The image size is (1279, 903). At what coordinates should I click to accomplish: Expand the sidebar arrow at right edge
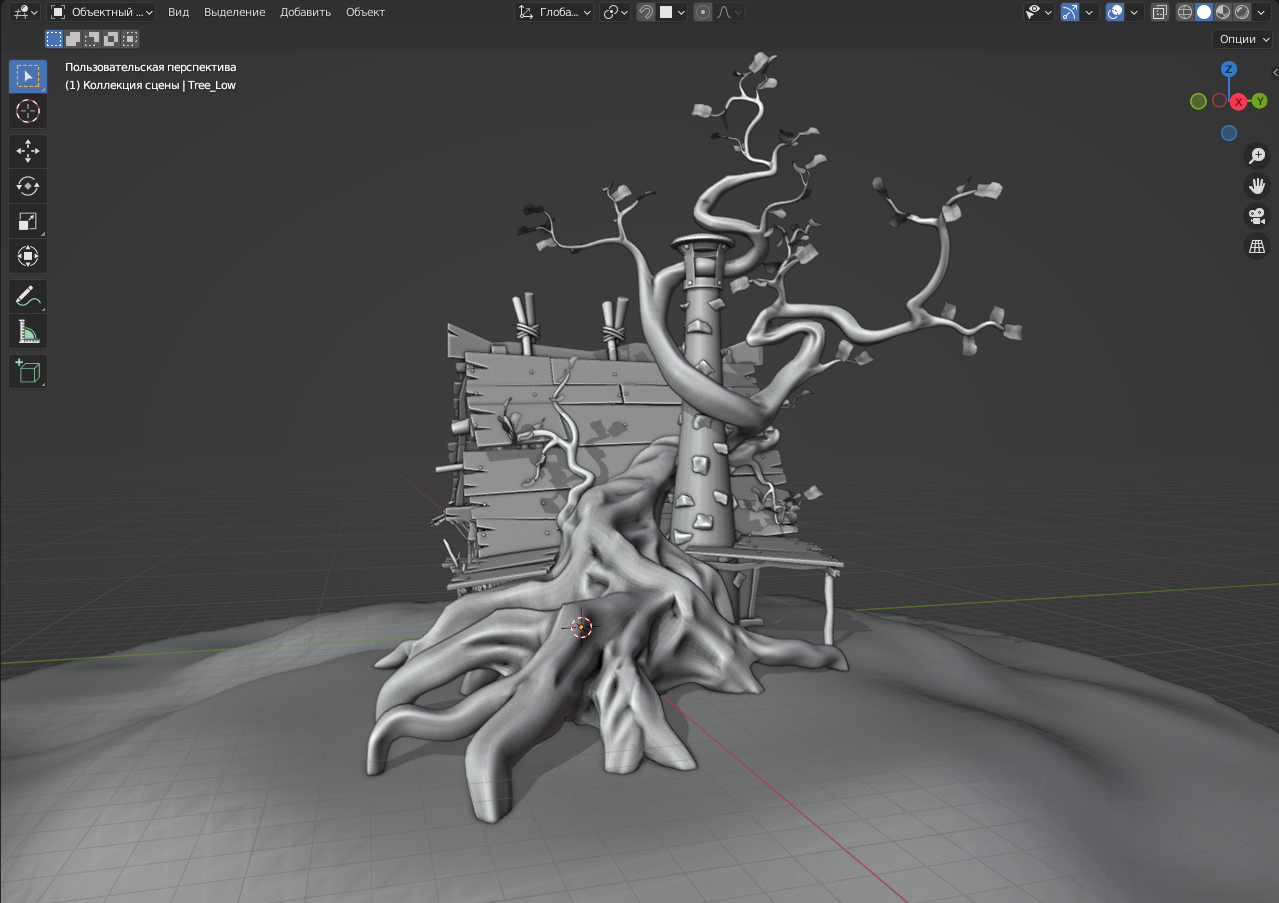(1275, 72)
